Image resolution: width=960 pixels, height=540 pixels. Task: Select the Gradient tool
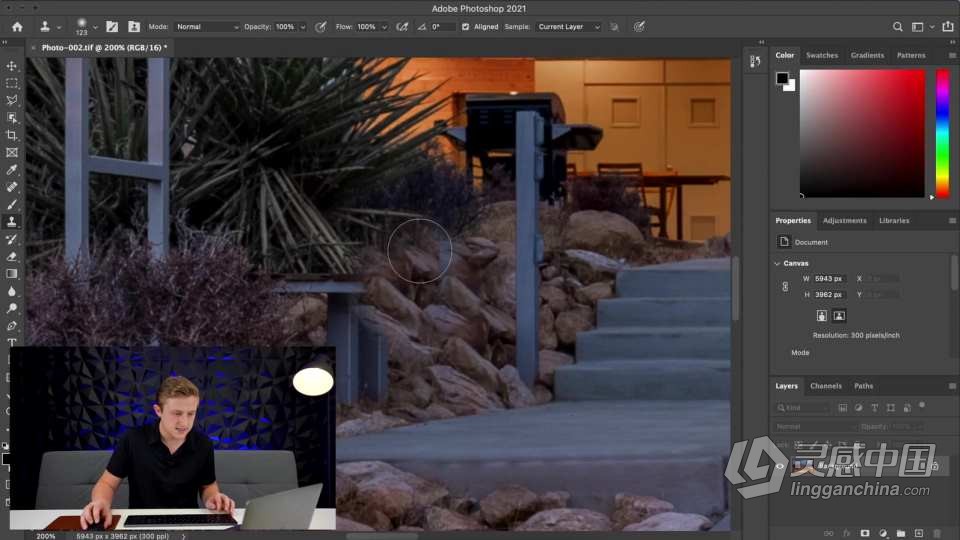pyautogui.click(x=12, y=274)
